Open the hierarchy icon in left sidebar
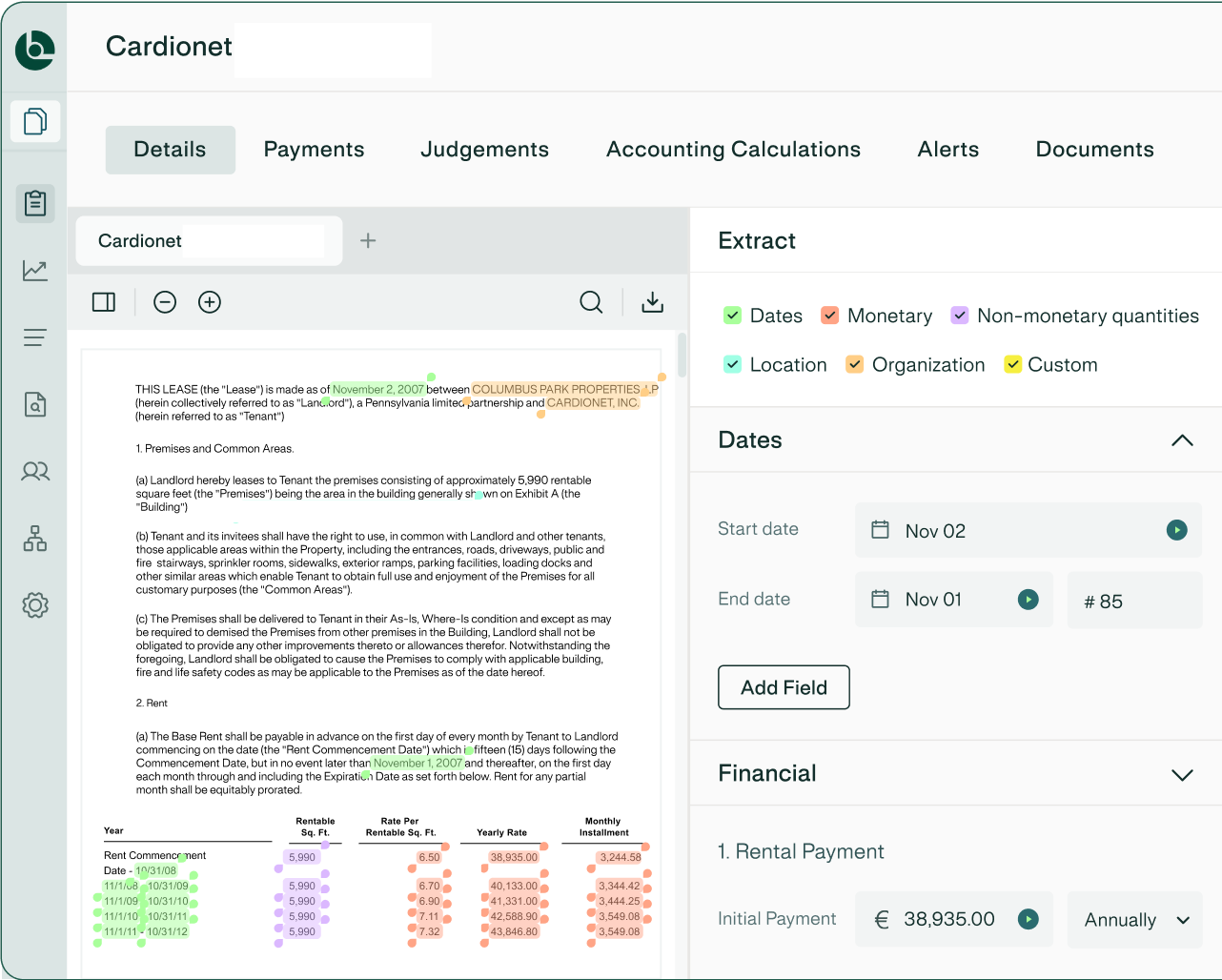Image resolution: width=1222 pixels, height=980 pixels. tap(35, 539)
